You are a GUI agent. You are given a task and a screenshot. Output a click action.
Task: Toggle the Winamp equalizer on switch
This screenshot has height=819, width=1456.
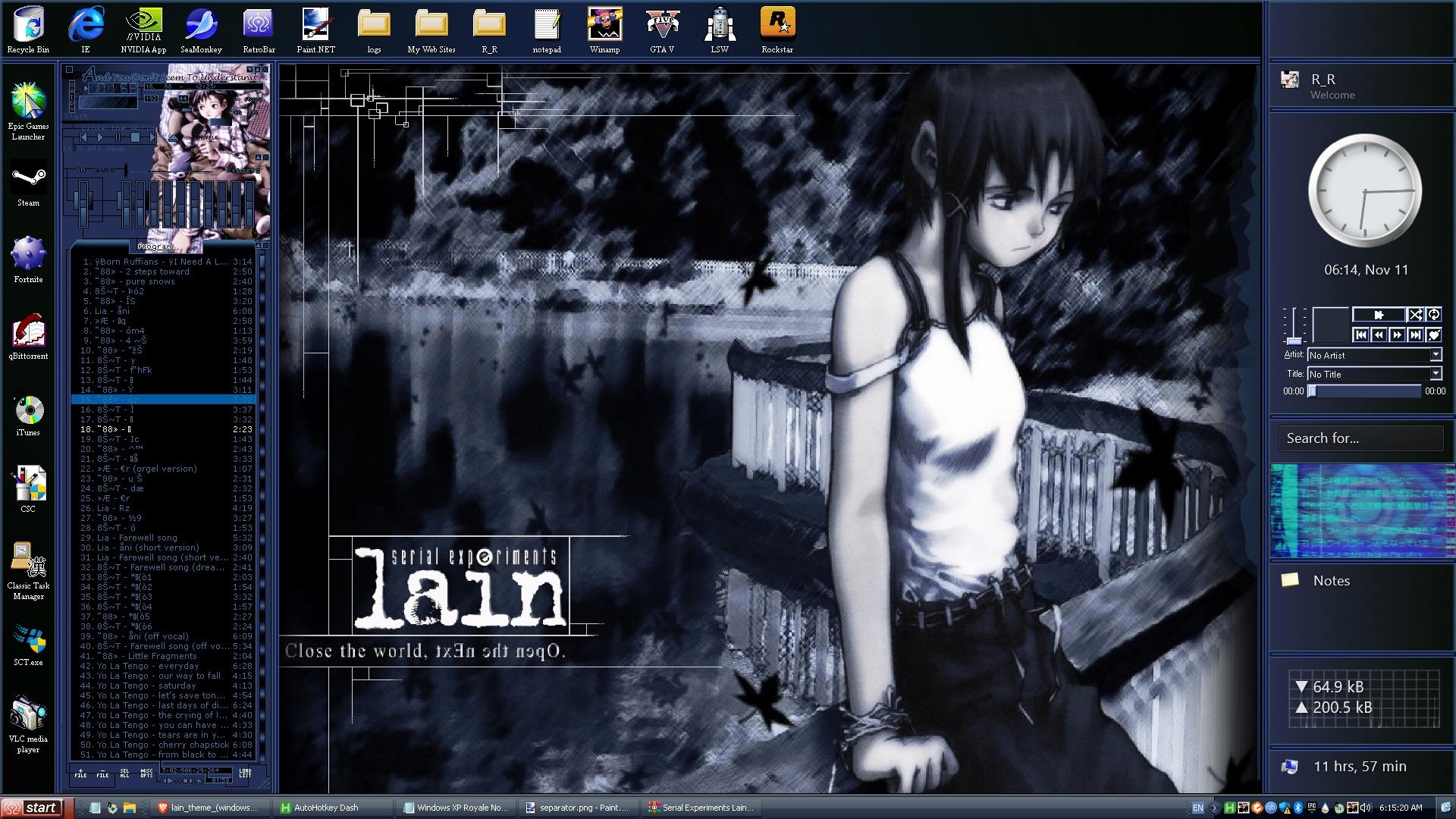pos(80,171)
